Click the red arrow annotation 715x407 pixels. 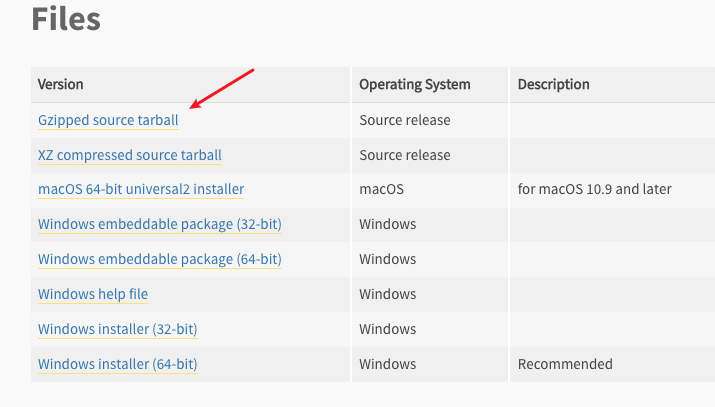pyautogui.click(x=222, y=88)
